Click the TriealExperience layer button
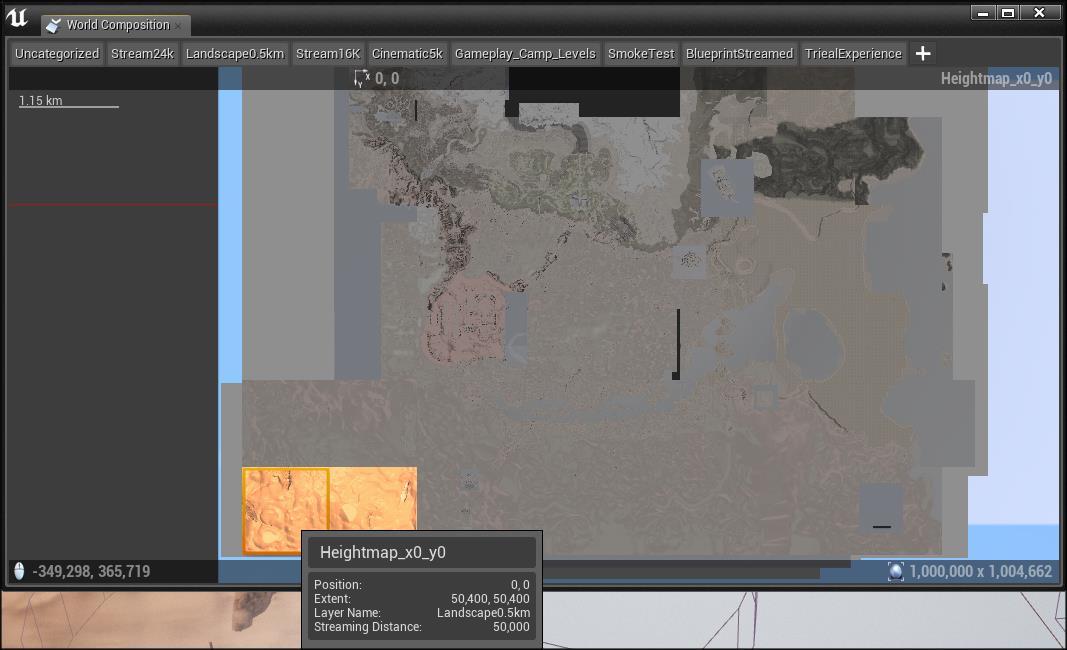This screenshot has width=1067, height=650. tap(853, 54)
